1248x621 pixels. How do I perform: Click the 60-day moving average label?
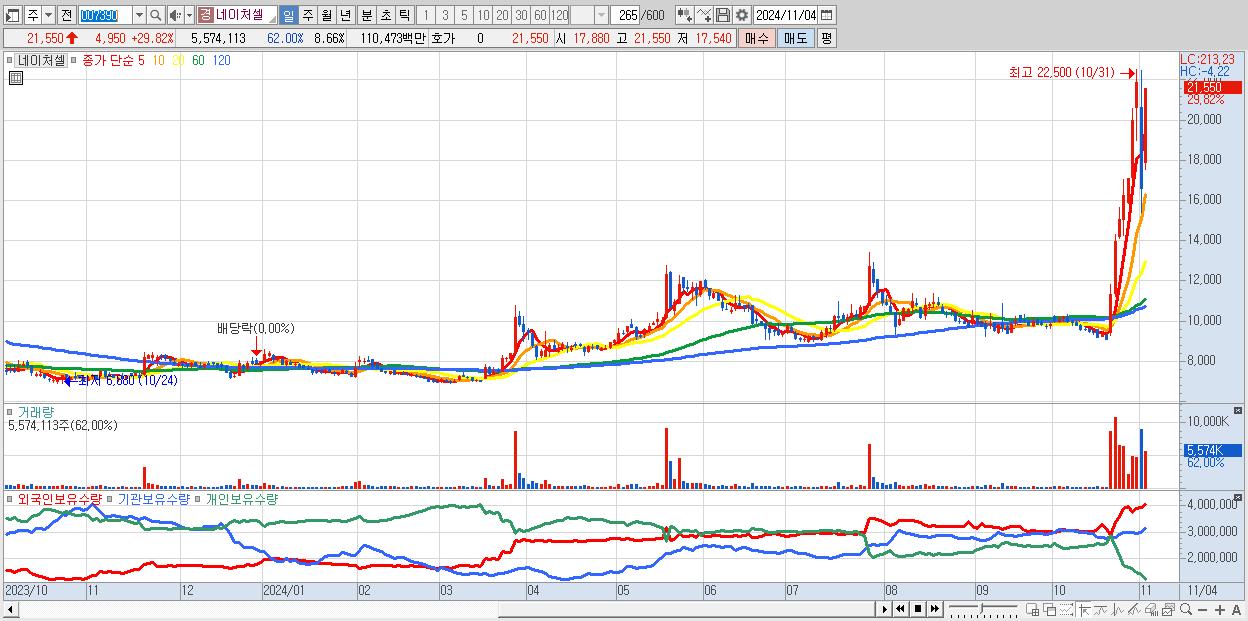(198, 60)
